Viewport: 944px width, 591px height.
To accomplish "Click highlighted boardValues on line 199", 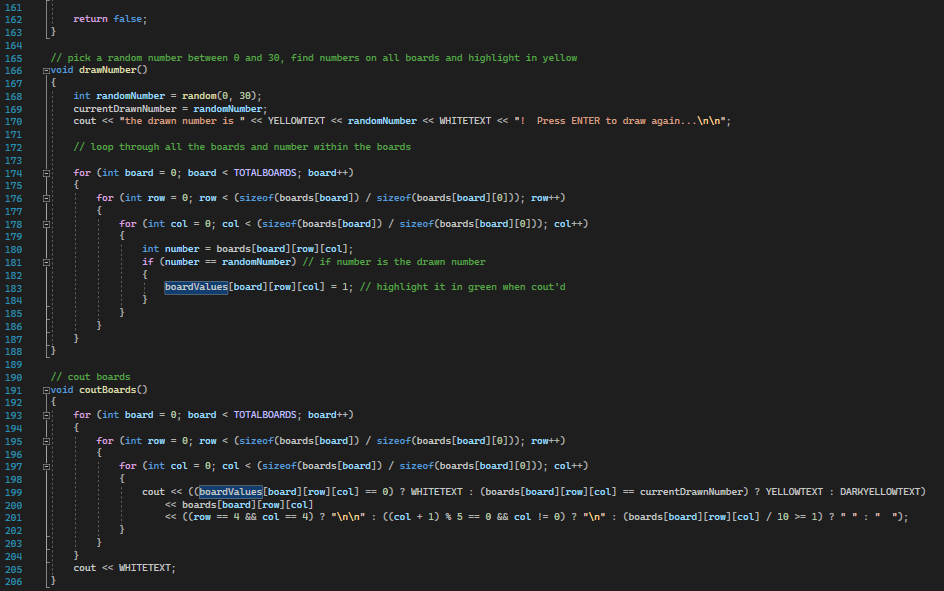I will pos(230,492).
